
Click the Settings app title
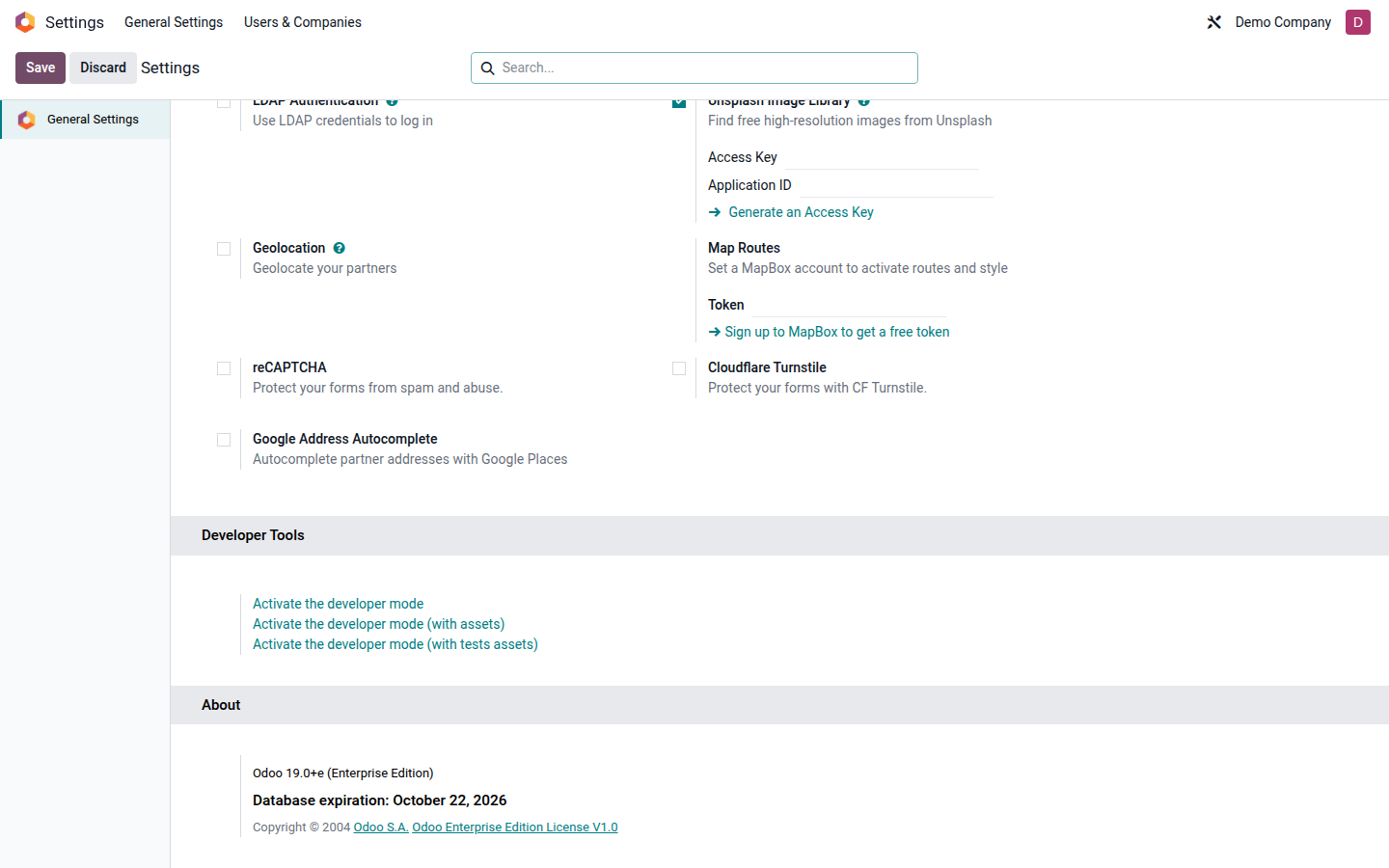(74, 22)
